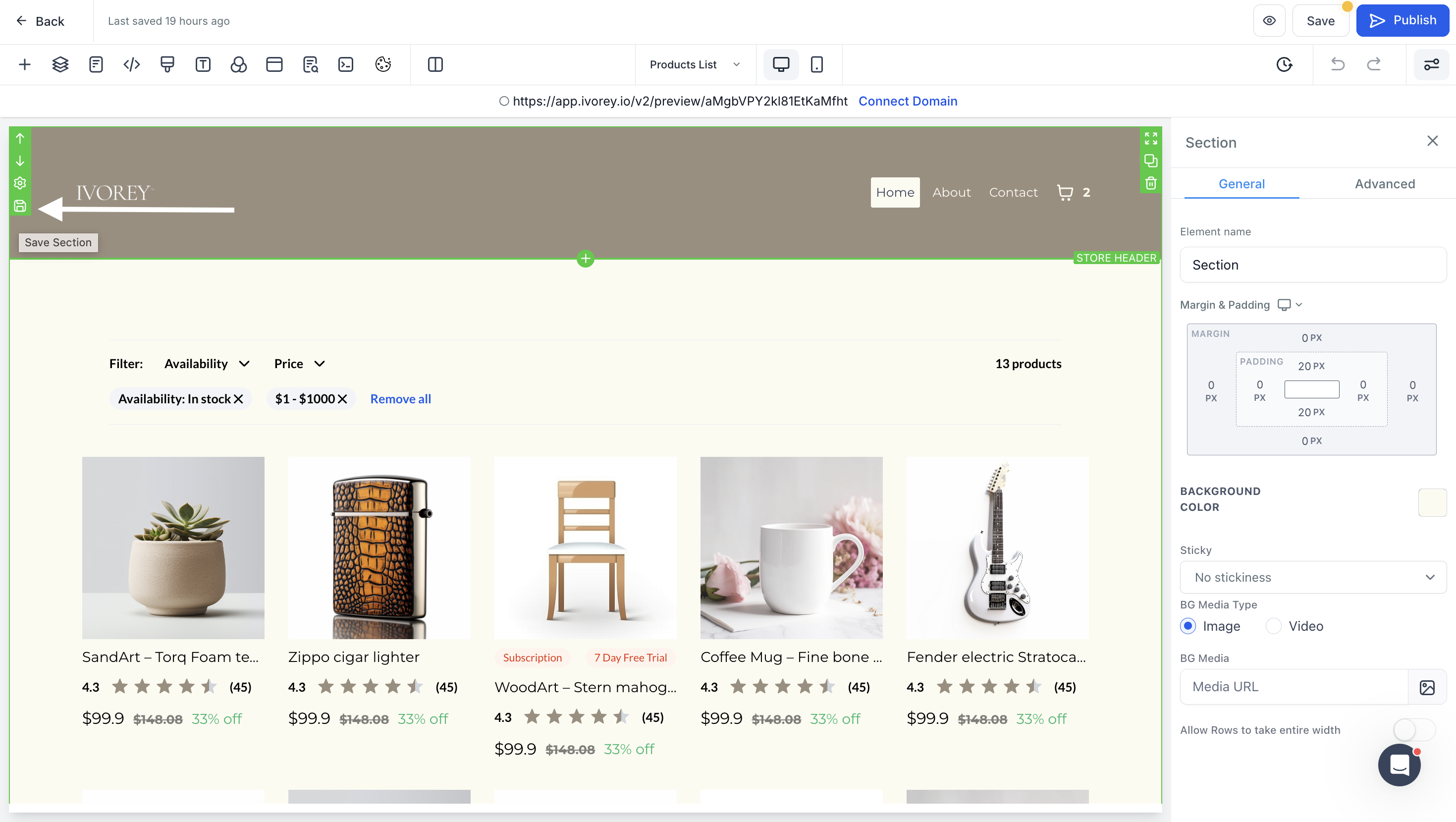Duplicate the section with copy icon
Viewport: 1456px width, 822px height.
1150,161
